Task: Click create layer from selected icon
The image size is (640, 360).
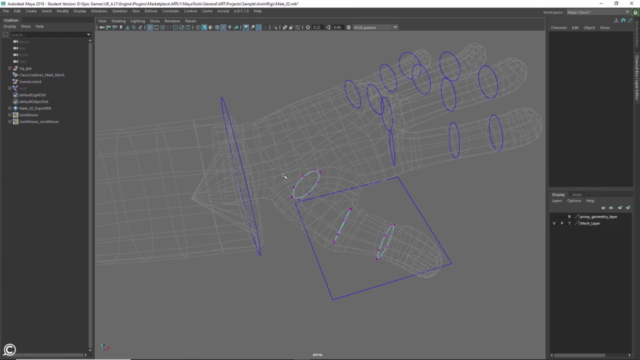Action: click(x=628, y=208)
